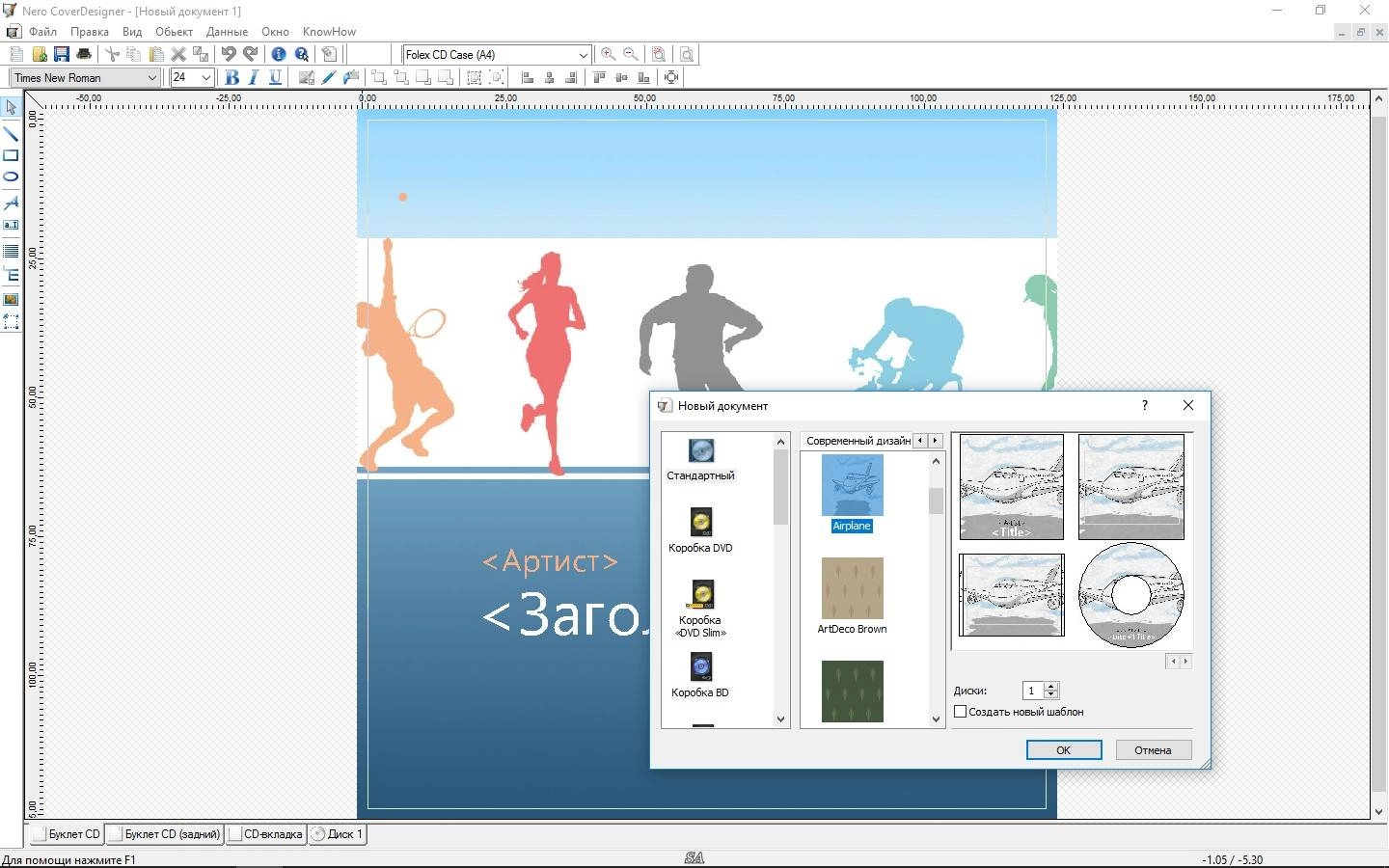
Task: Select the track list tool
Action: pyautogui.click(x=11, y=251)
